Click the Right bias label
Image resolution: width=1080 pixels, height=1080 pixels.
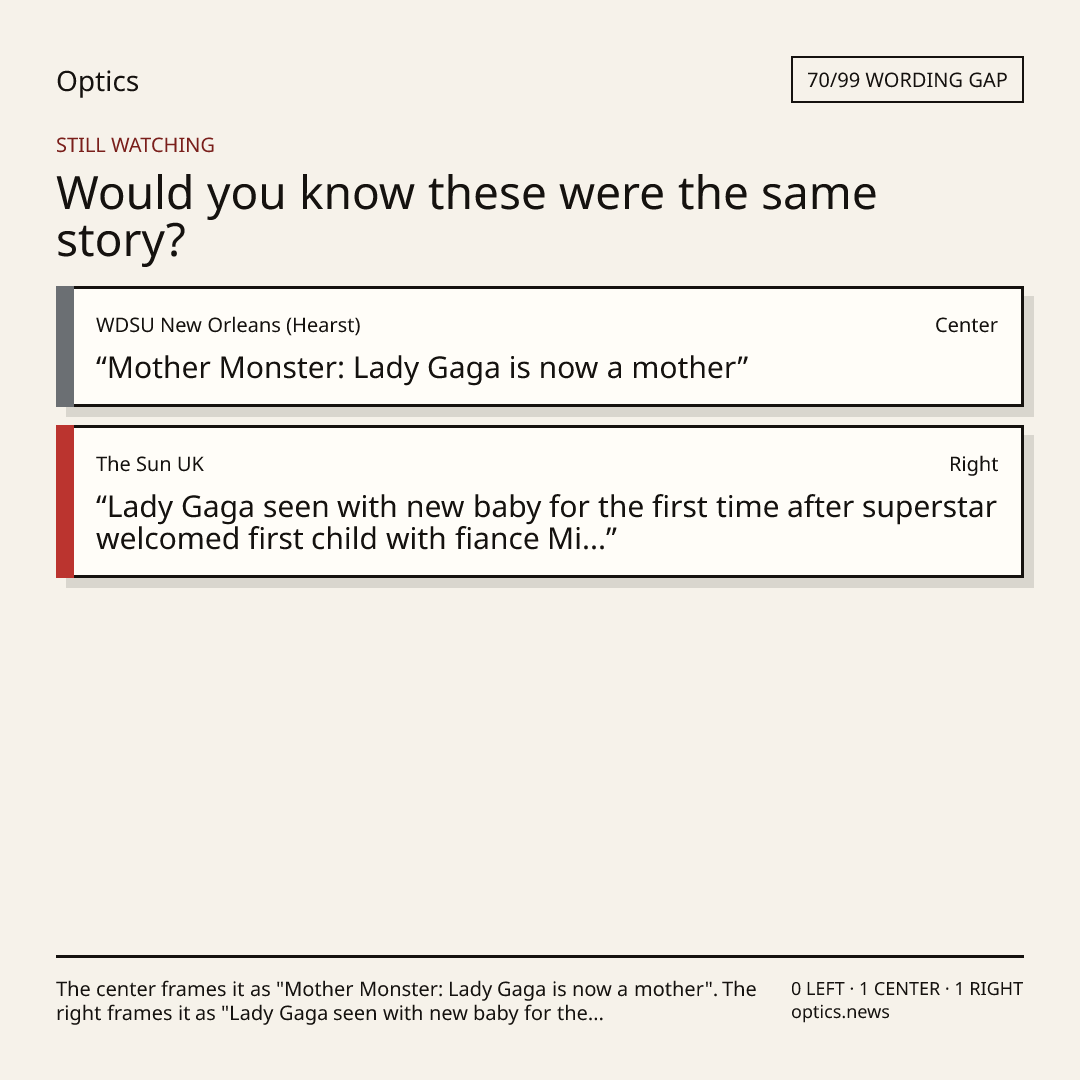(973, 464)
